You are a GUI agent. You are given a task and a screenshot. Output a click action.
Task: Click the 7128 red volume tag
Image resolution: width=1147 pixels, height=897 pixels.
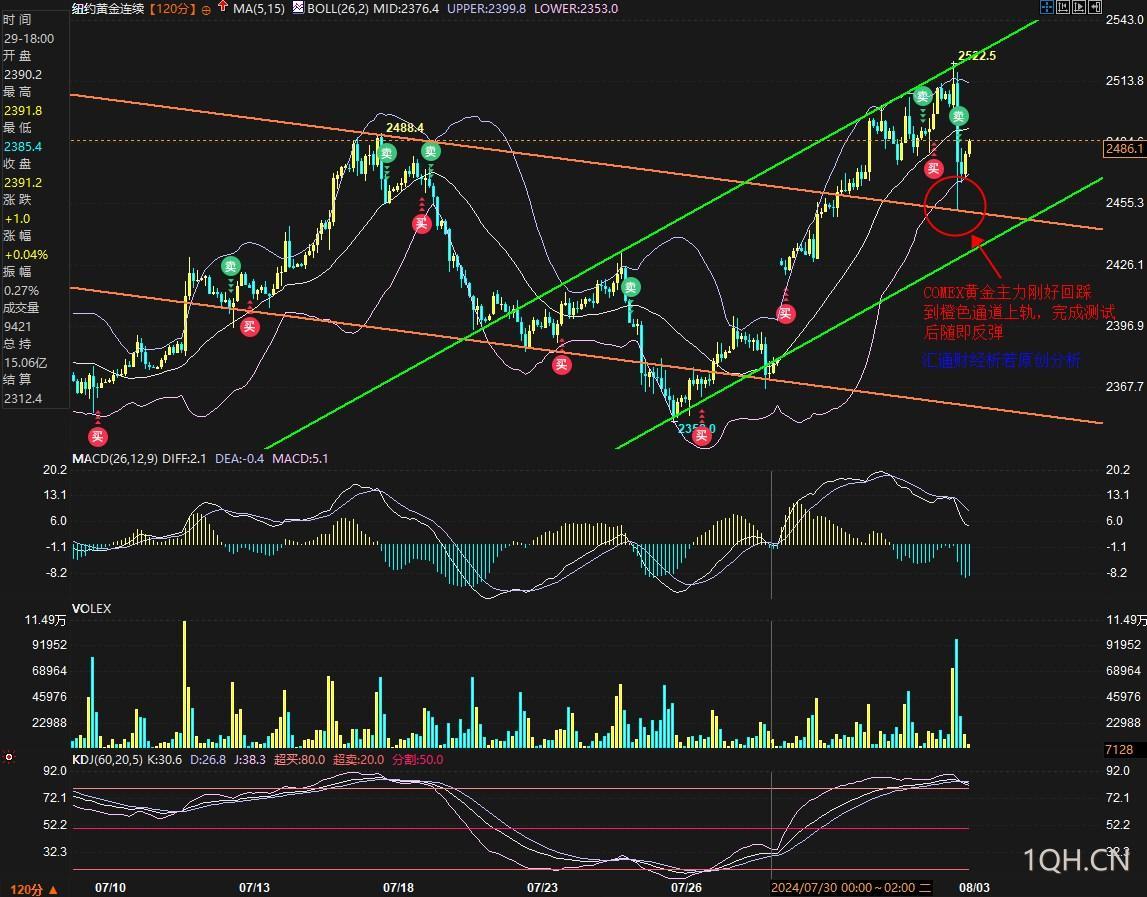[x=1119, y=749]
